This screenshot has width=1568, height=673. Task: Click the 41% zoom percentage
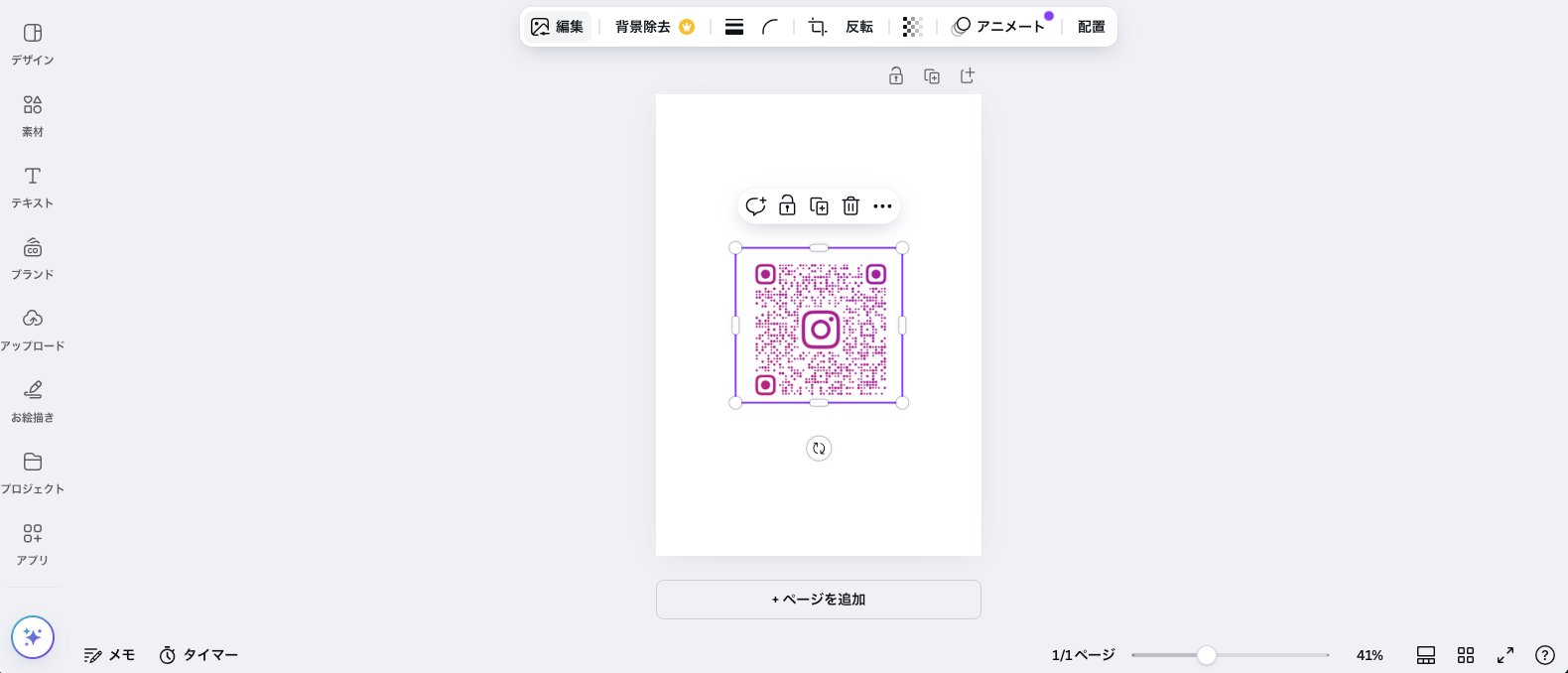[1370, 655]
